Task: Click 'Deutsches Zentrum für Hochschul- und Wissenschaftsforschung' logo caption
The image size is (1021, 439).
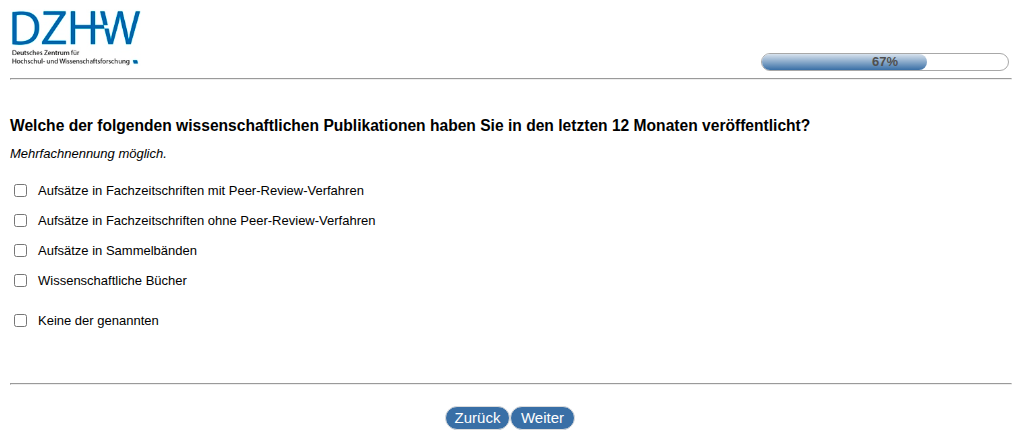Action: pos(74,57)
